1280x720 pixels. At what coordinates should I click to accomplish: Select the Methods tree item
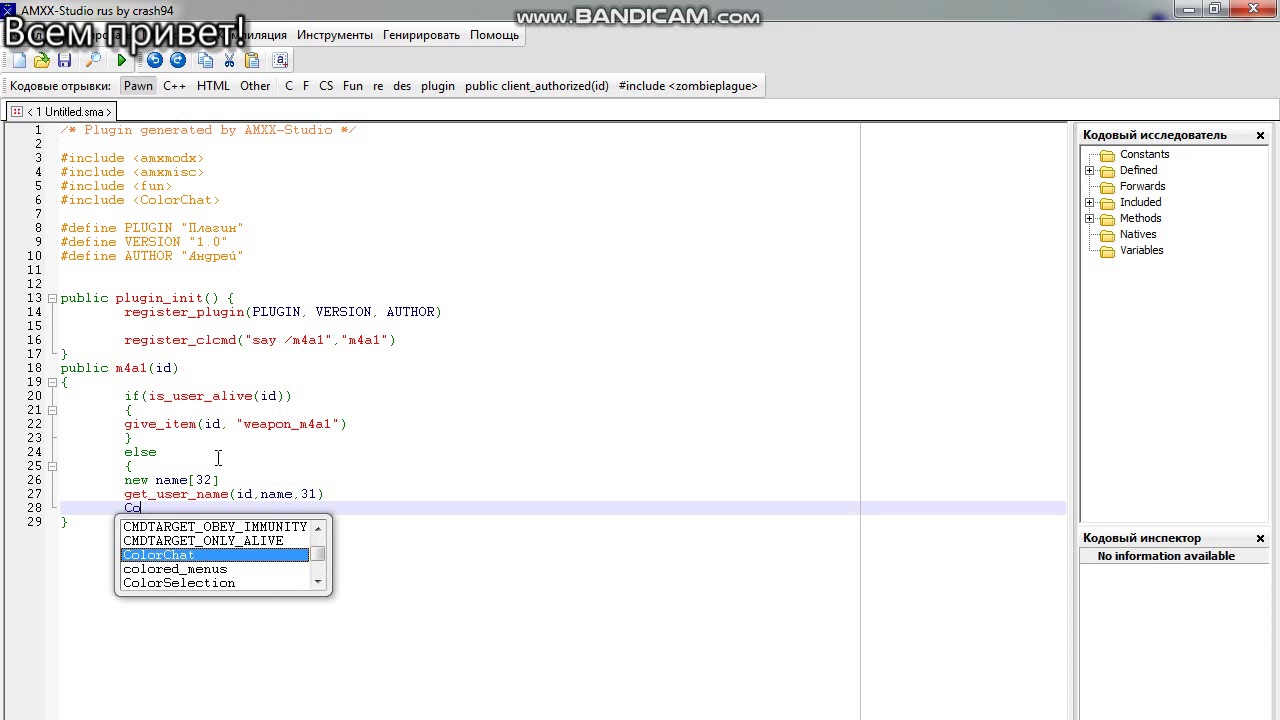[x=1140, y=219]
